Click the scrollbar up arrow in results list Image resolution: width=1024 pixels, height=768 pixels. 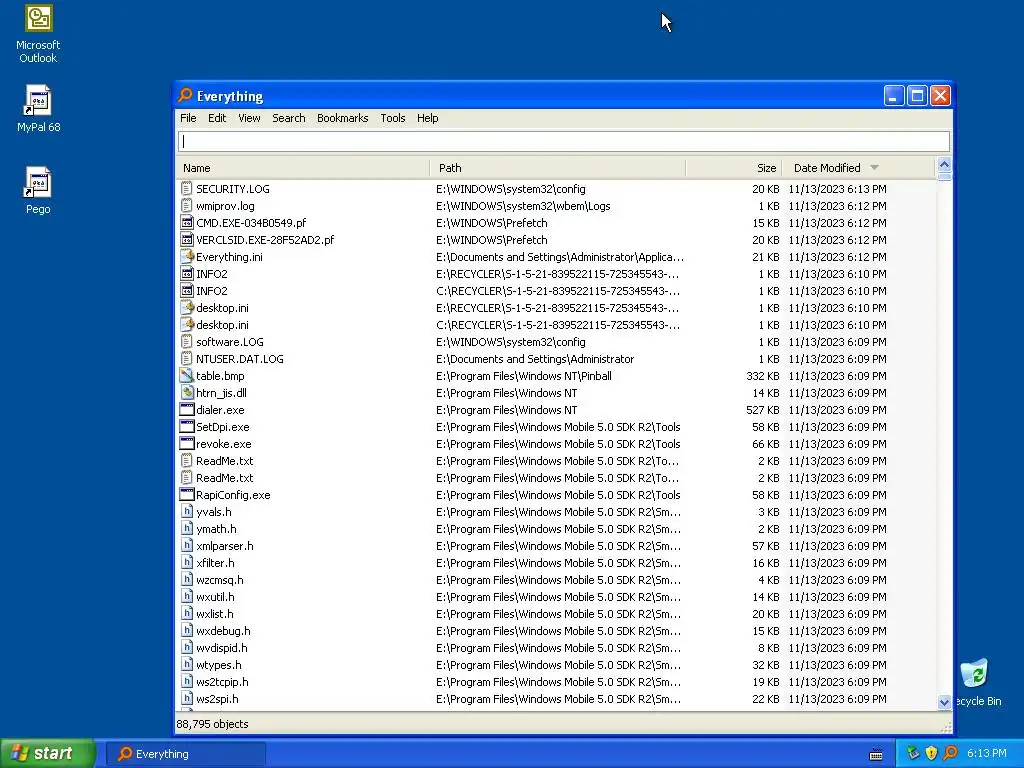point(944,165)
